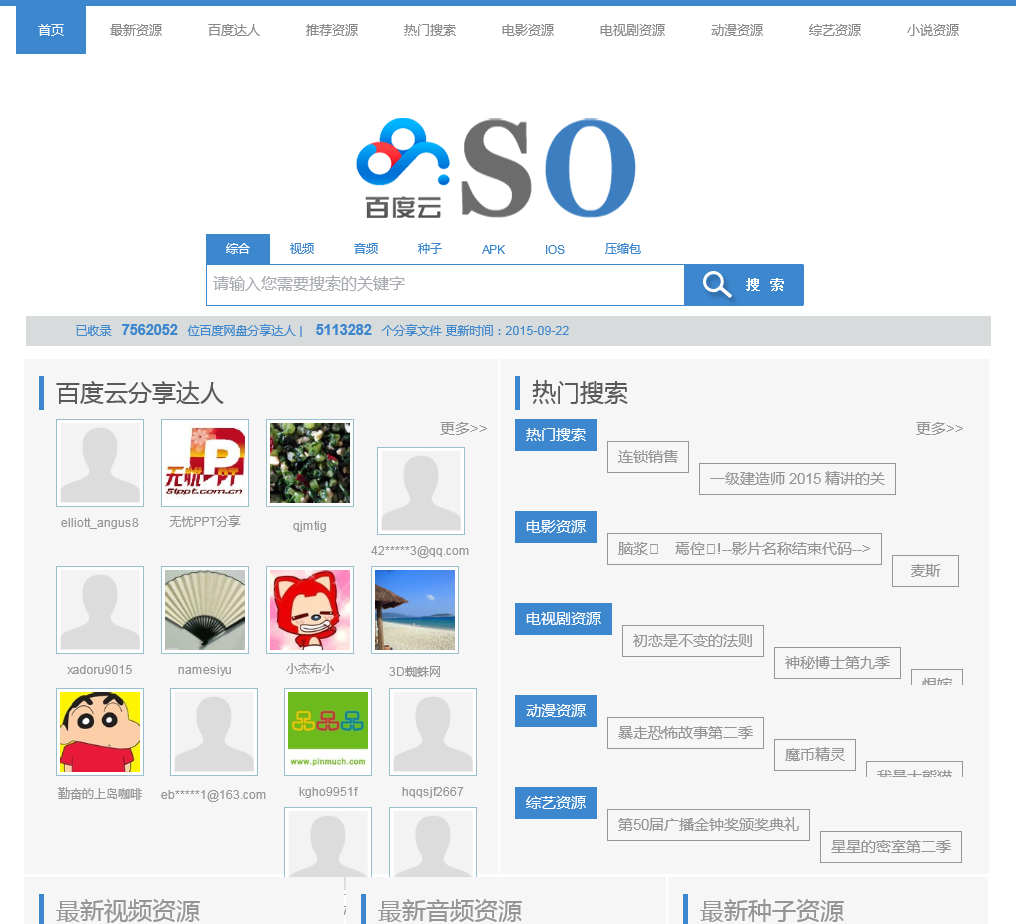Open hqqsjf2667 user avatar

tap(433, 732)
